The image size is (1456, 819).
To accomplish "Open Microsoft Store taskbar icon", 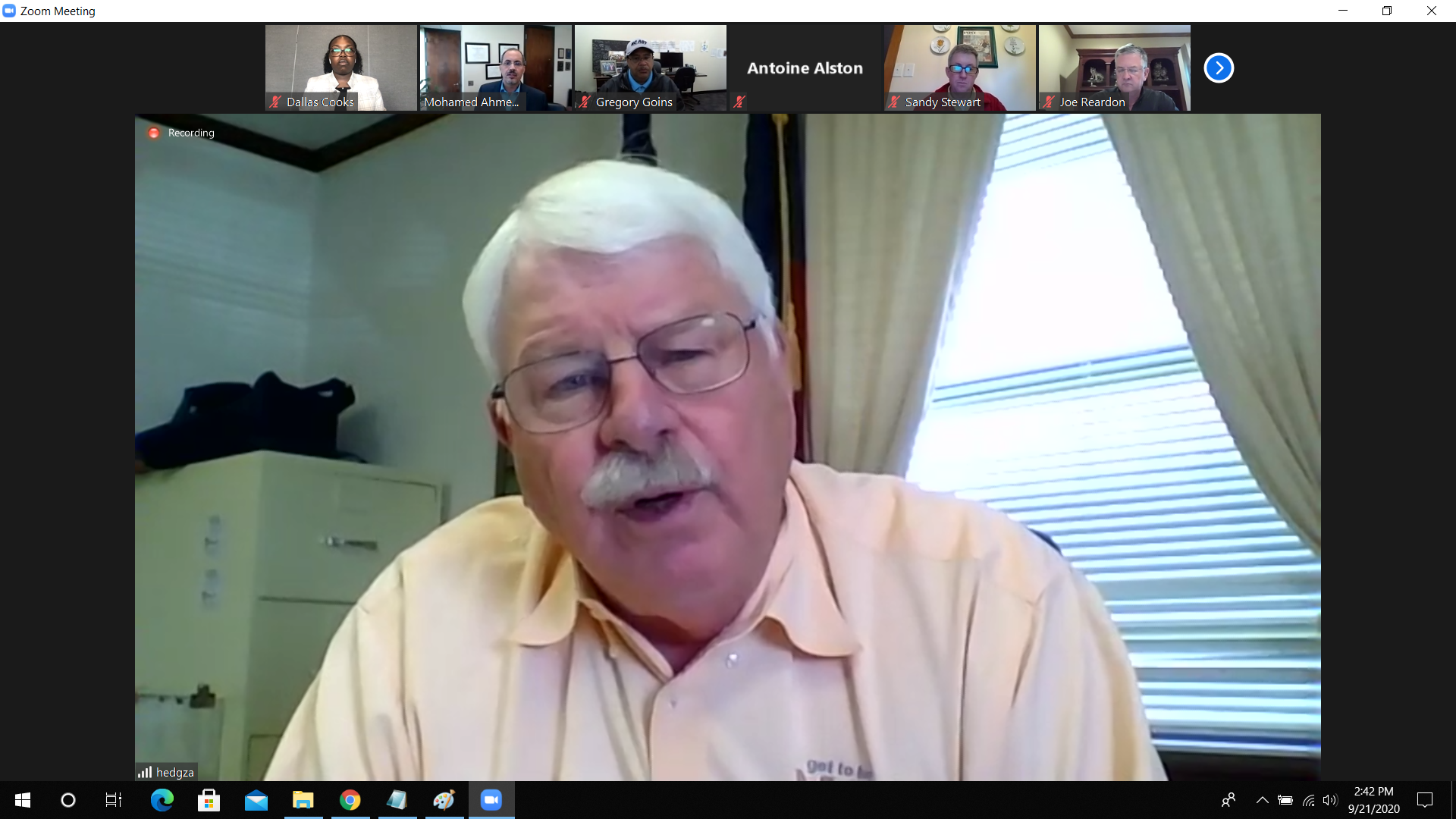I will click(209, 800).
